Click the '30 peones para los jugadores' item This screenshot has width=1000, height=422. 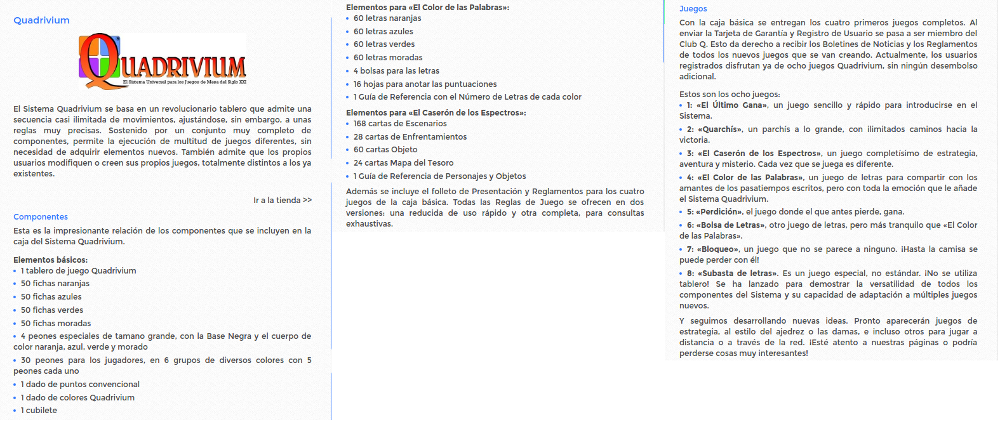[x=162, y=366]
